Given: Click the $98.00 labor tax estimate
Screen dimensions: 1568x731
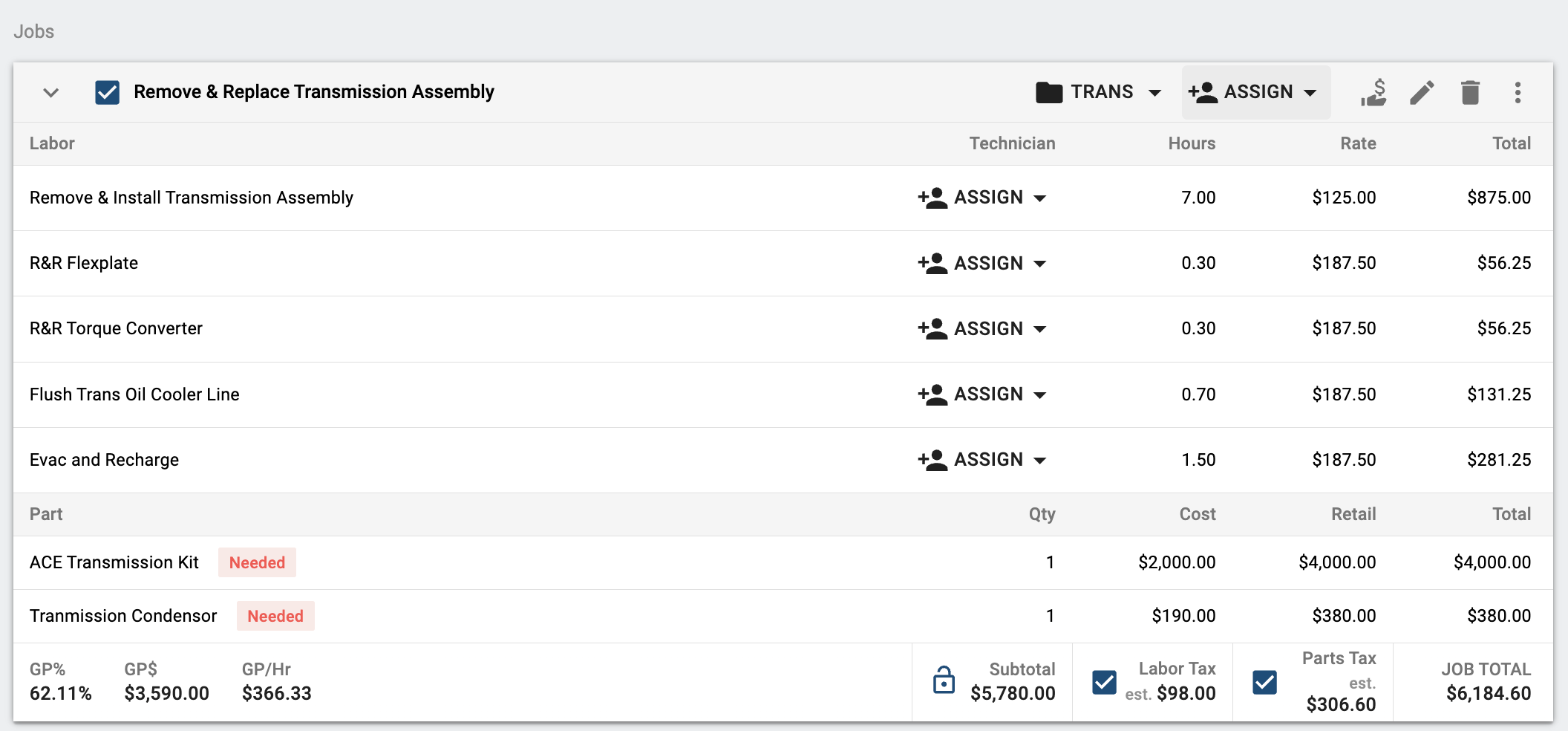Looking at the screenshot, I should pyautogui.click(x=1186, y=694).
